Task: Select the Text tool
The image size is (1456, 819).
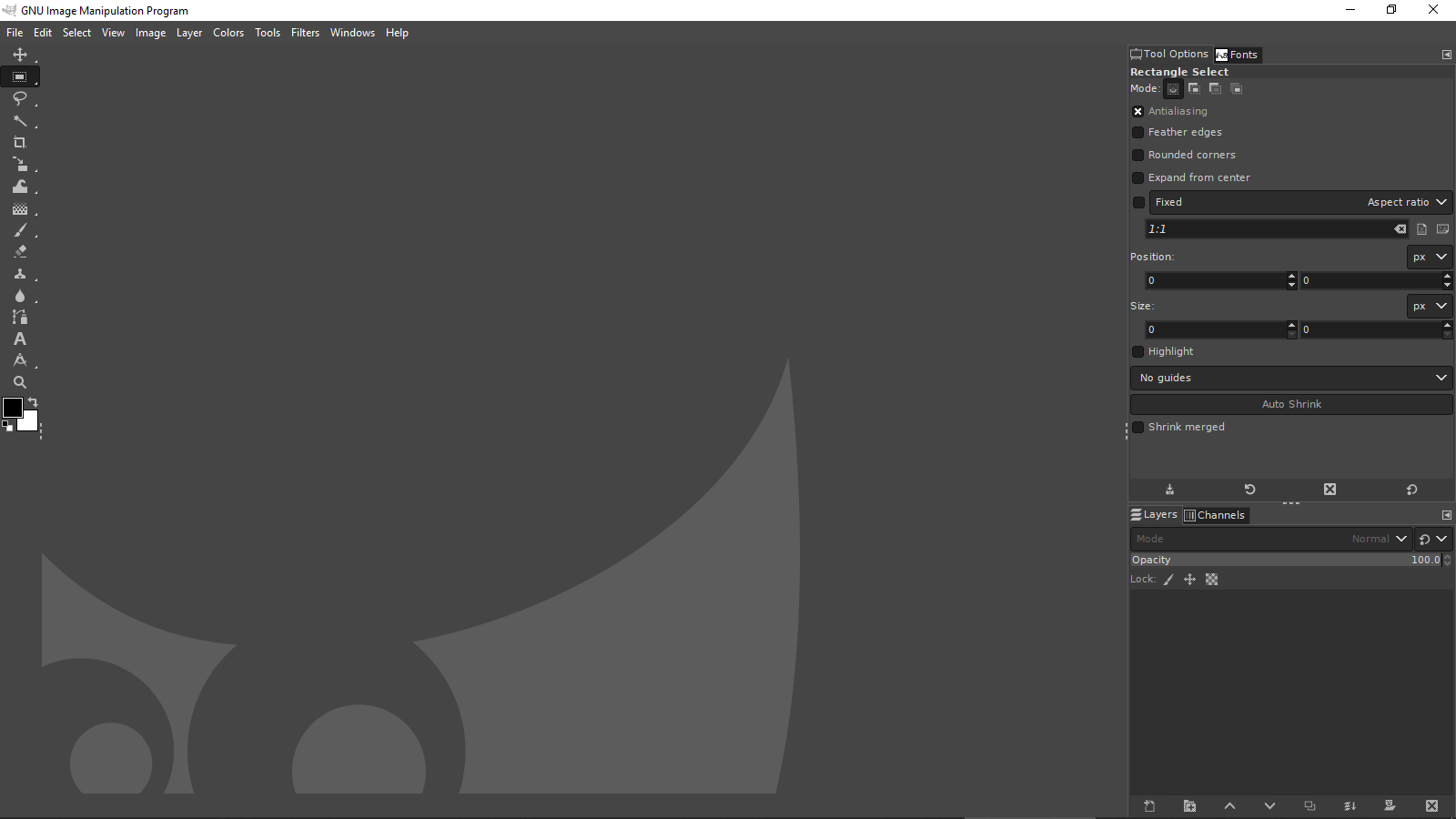Action: point(20,339)
